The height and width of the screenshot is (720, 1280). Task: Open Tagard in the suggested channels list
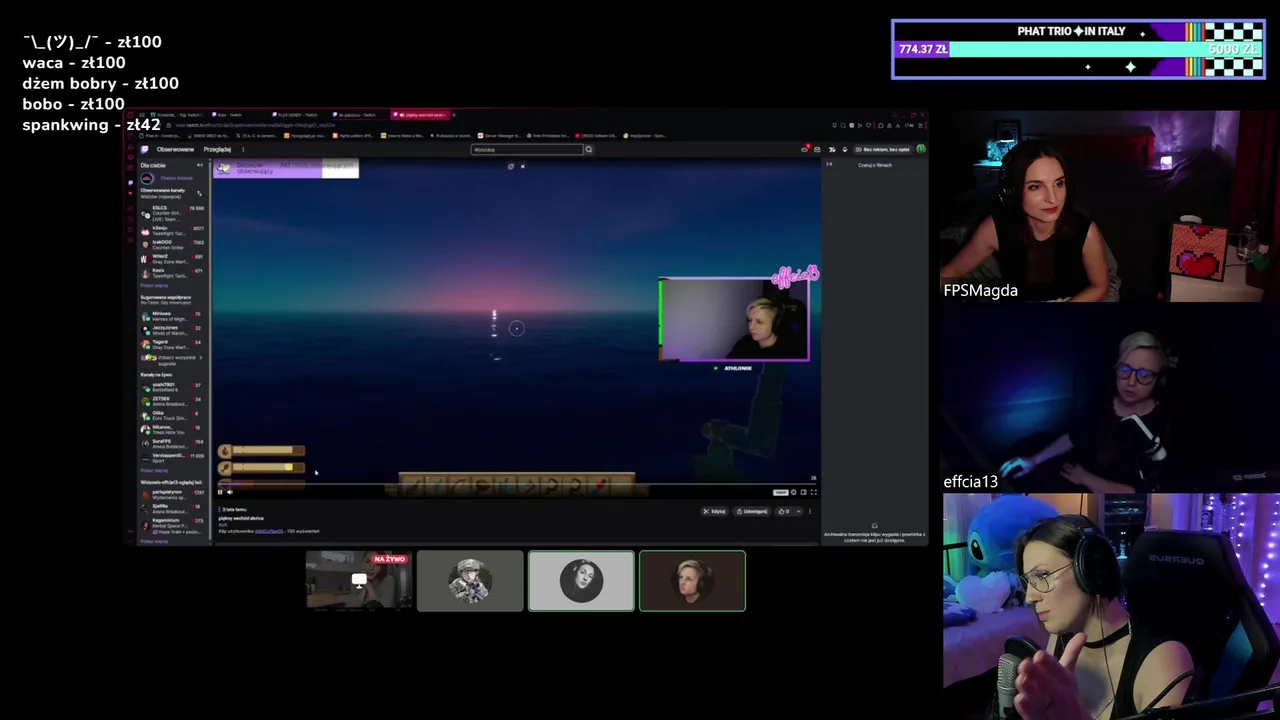tap(172, 345)
